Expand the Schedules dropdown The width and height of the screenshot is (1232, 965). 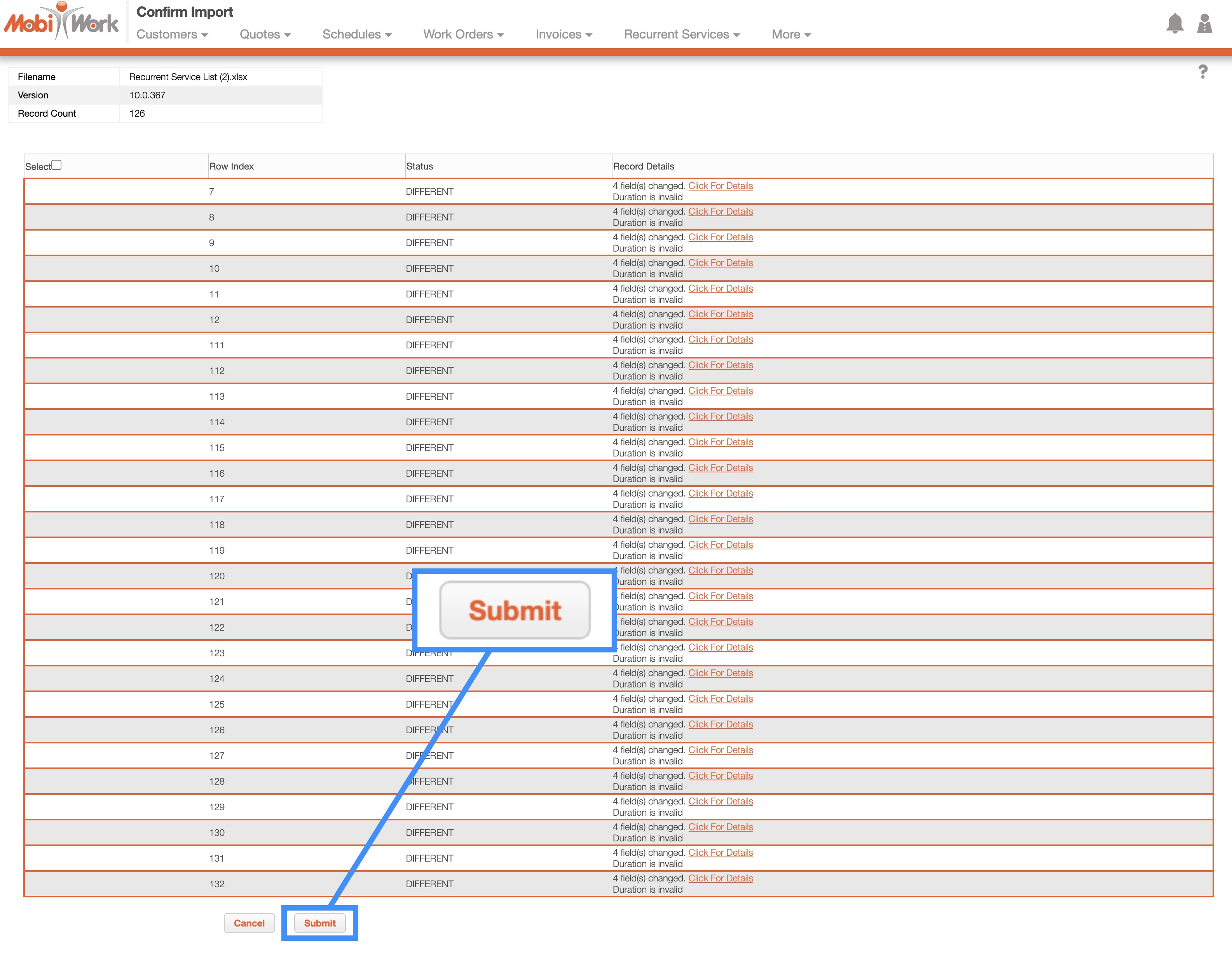[x=357, y=35]
